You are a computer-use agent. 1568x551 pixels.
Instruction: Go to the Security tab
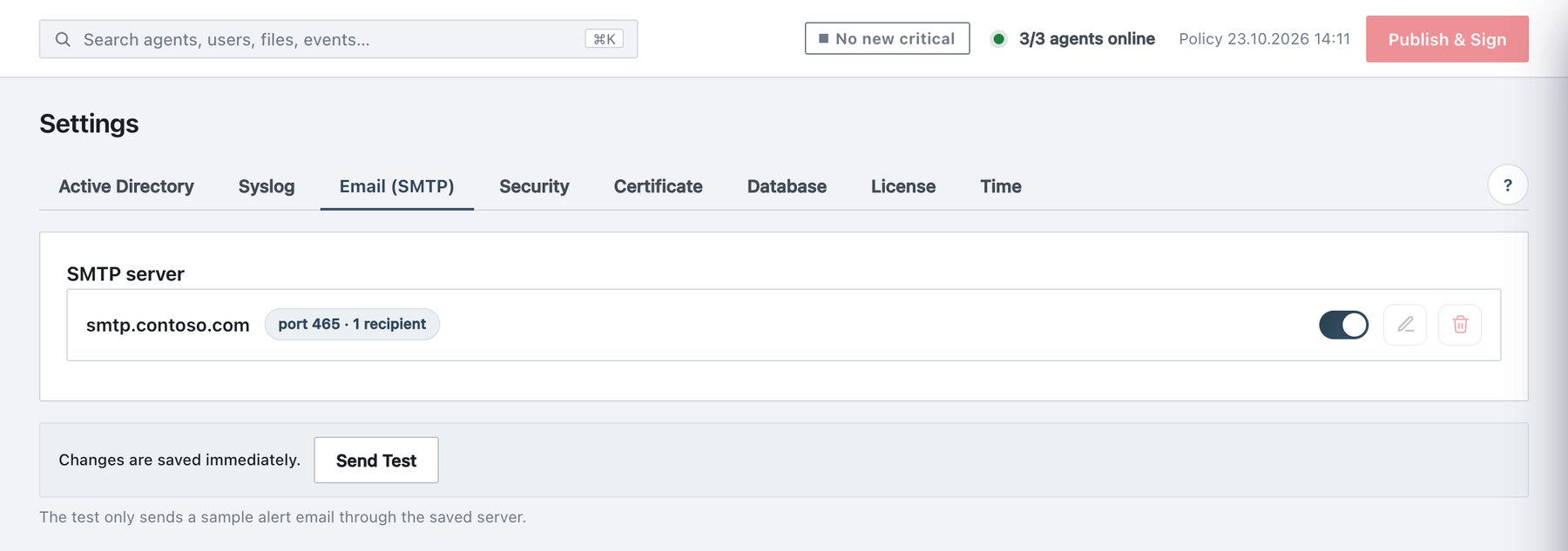point(534,186)
